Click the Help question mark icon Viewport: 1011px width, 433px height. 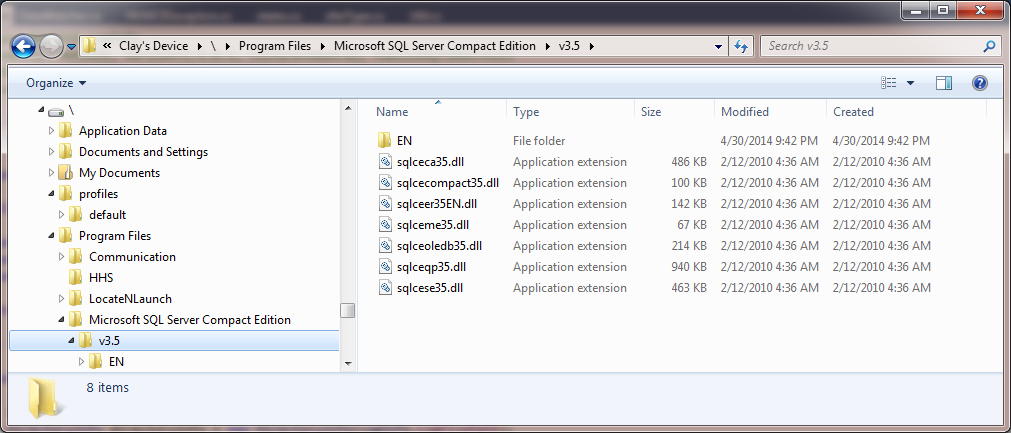(x=979, y=83)
